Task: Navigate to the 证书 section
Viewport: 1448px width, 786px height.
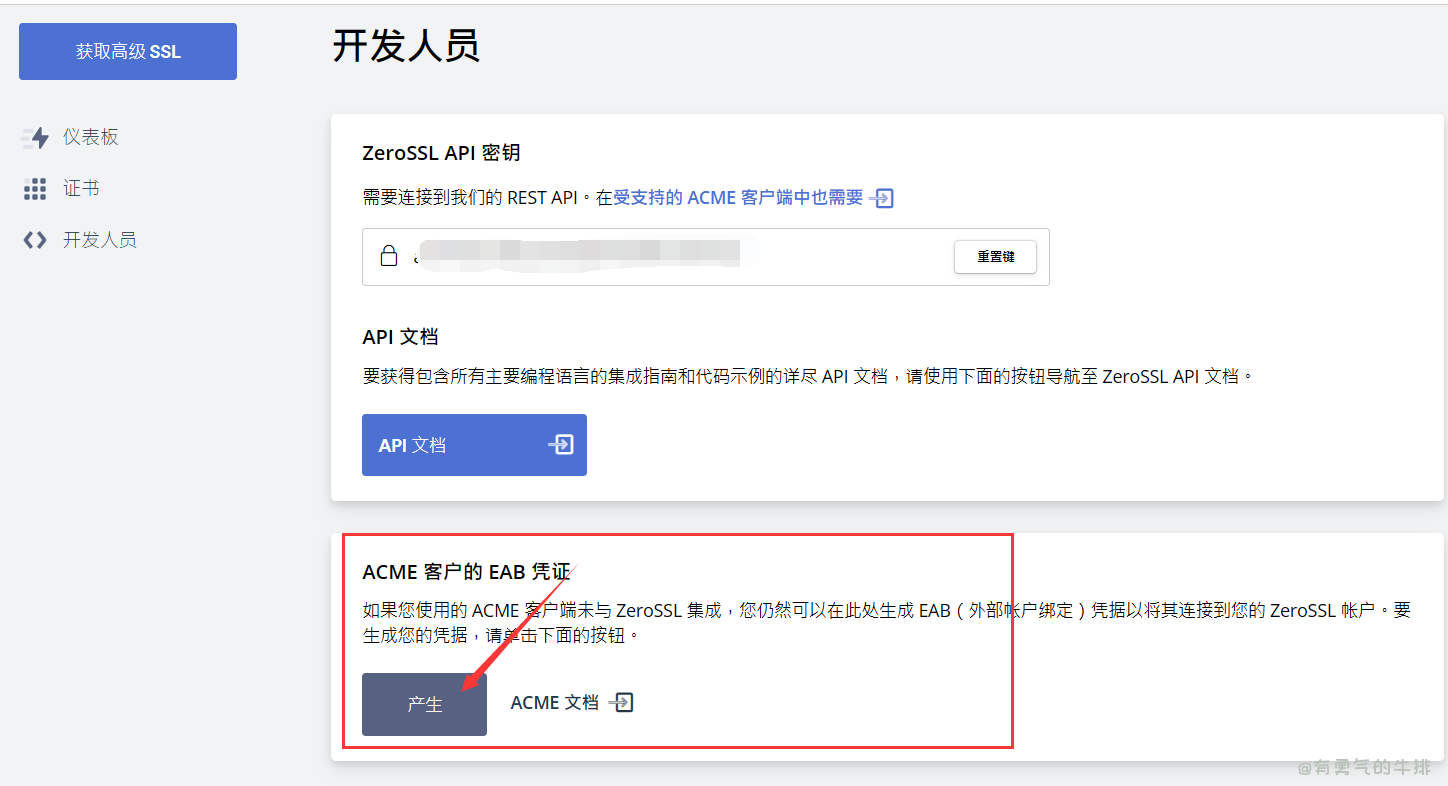Action: coord(83,188)
